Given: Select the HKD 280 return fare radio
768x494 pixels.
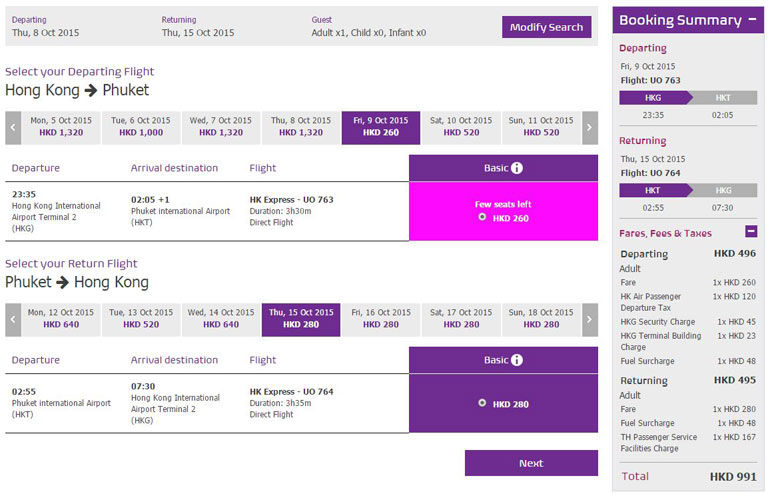Looking at the screenshot, I should tap(483, 403).
